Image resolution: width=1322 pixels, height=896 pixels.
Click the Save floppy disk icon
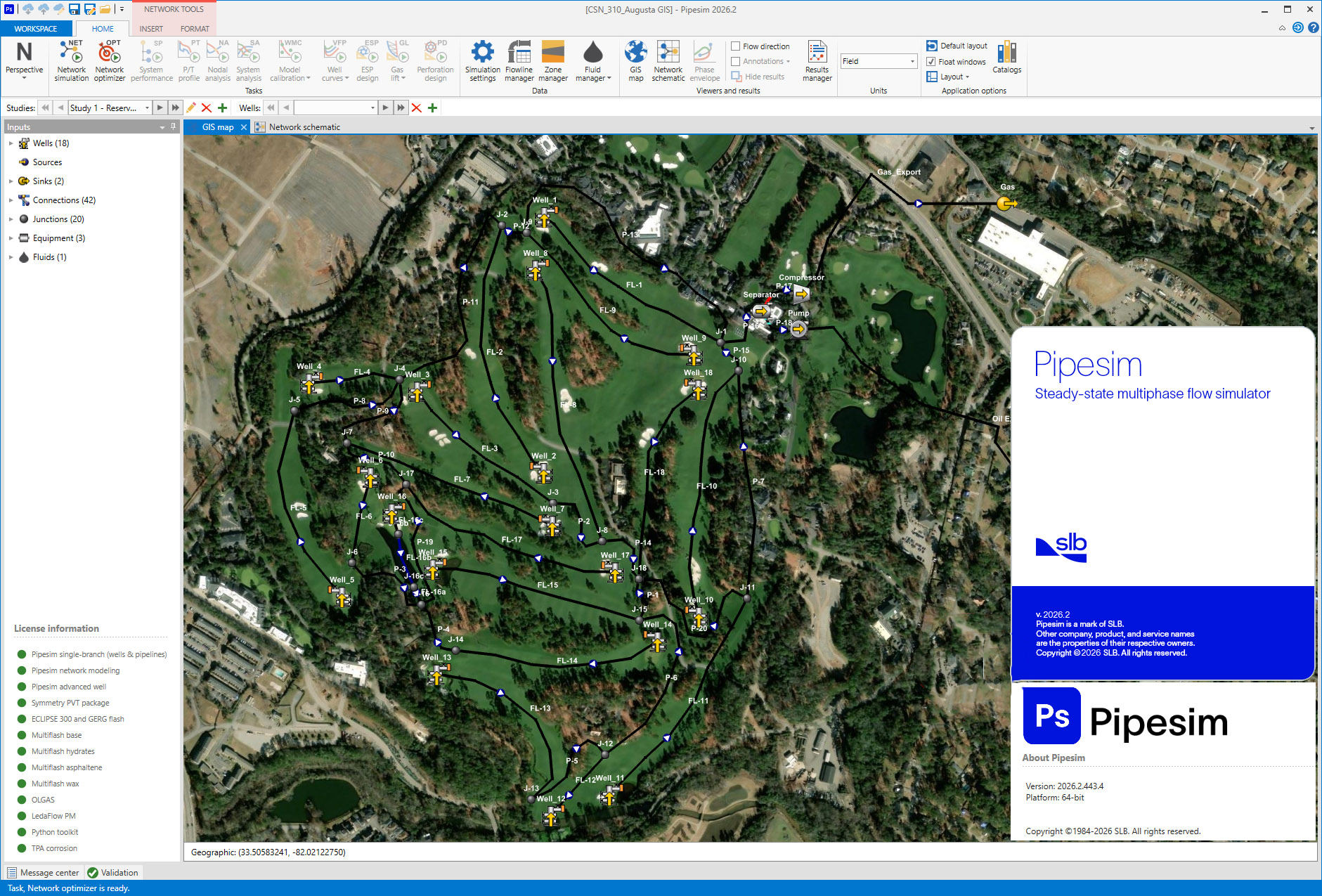coord(74,9)
